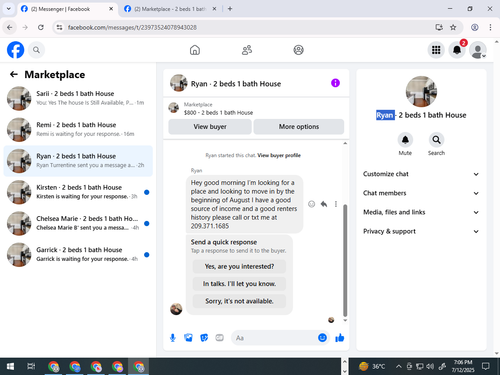Open Remi conversation in list
Image resolution: width=500 pixels, height=375 pixels.
(x=78, y=130)
